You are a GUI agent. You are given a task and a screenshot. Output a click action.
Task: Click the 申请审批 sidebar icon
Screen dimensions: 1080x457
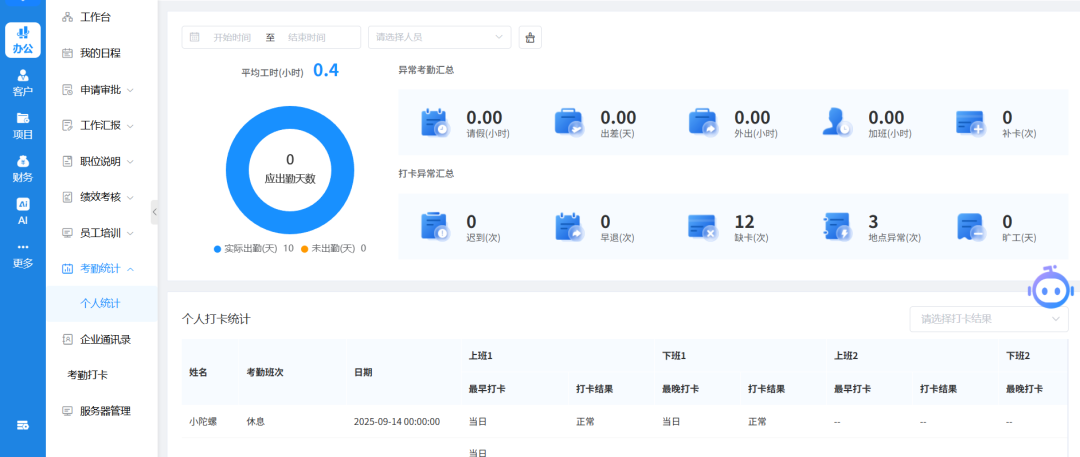(x=68, y=90)
